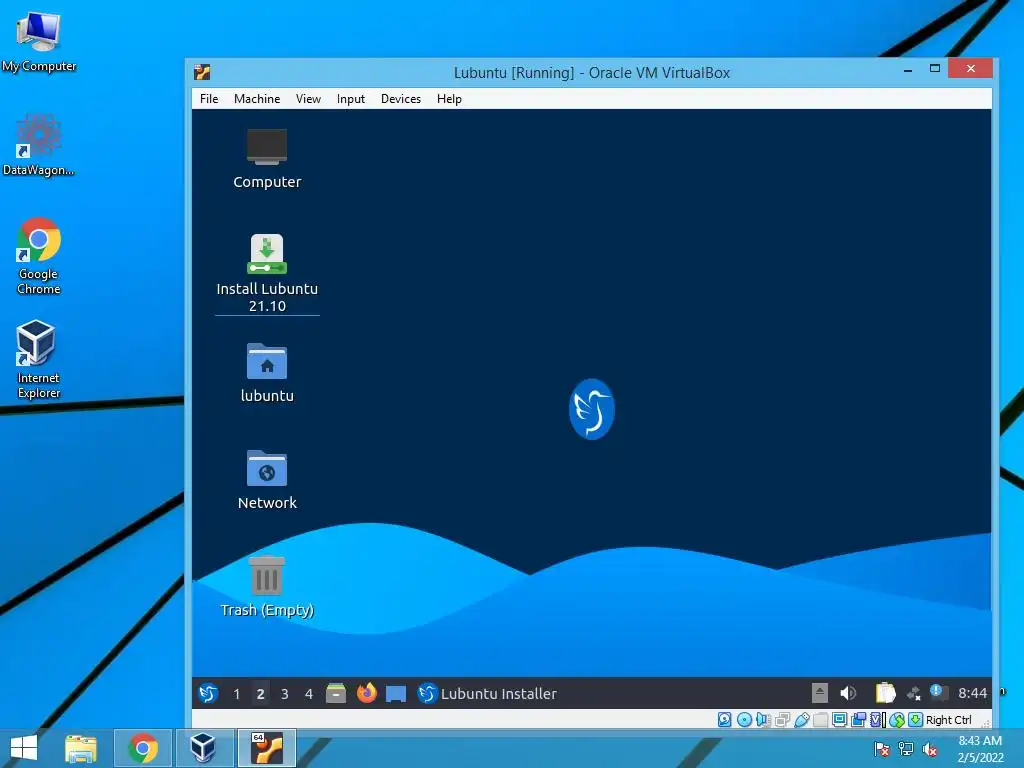Click the disconnected network tray icon in Lubuntu
Viewport: 1024px width, 768px height.
coord(914,694)
